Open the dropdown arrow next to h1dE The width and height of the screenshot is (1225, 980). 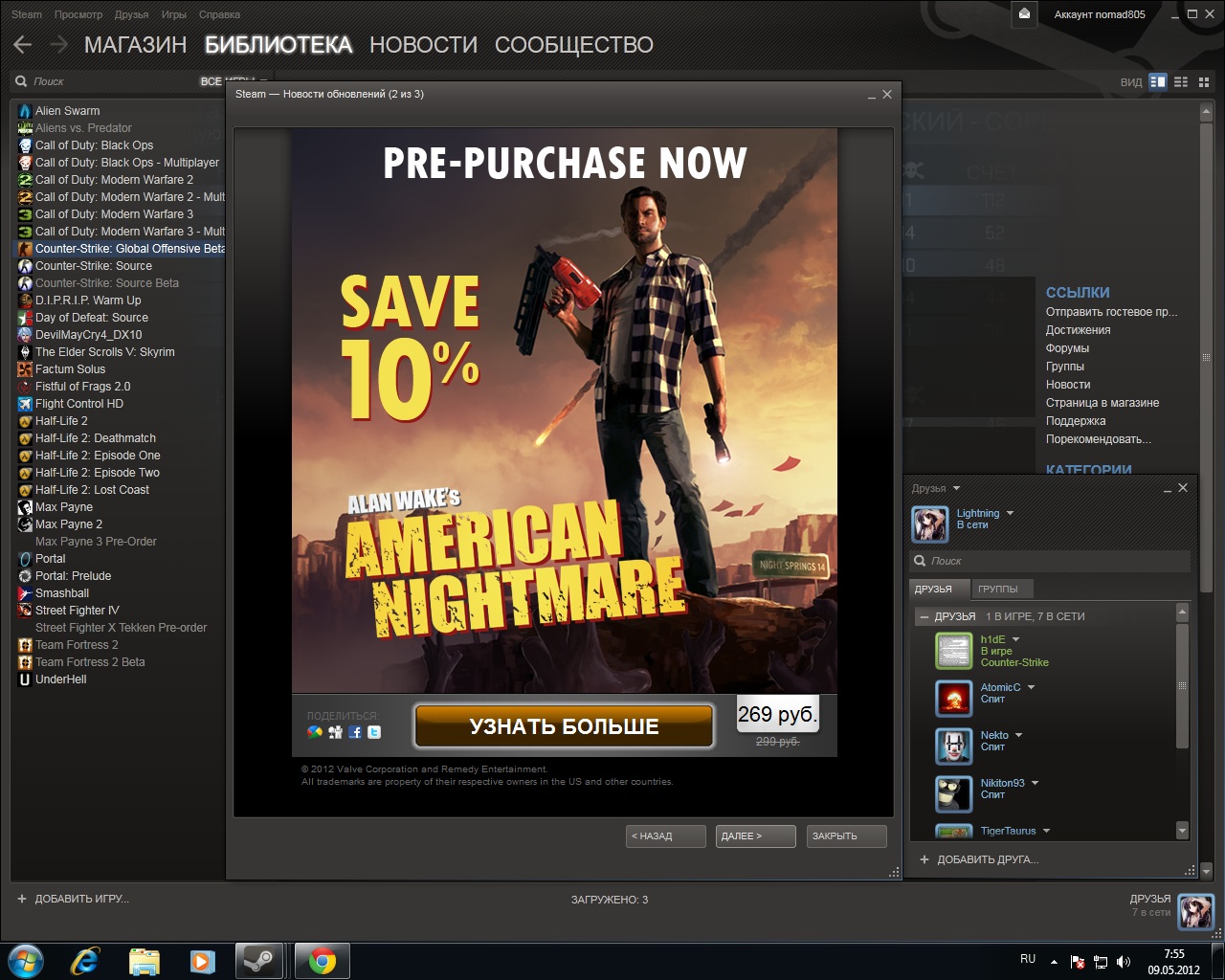point(1016,639)
